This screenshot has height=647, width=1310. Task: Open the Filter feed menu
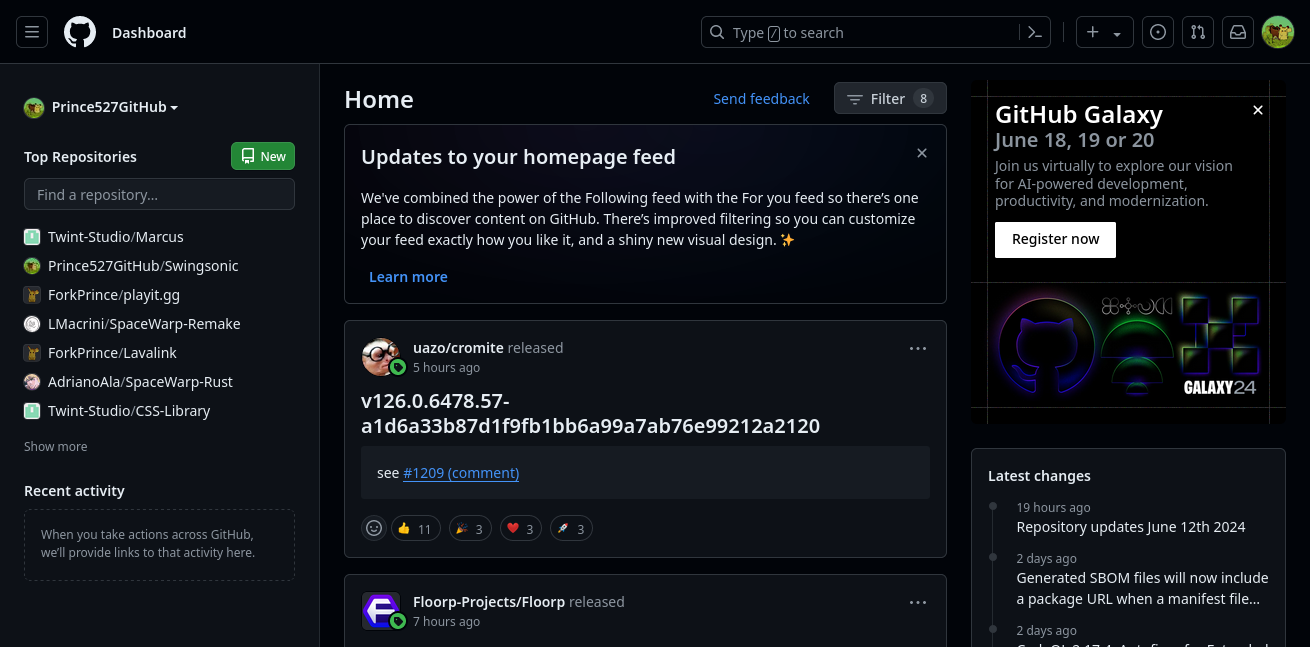890,98
